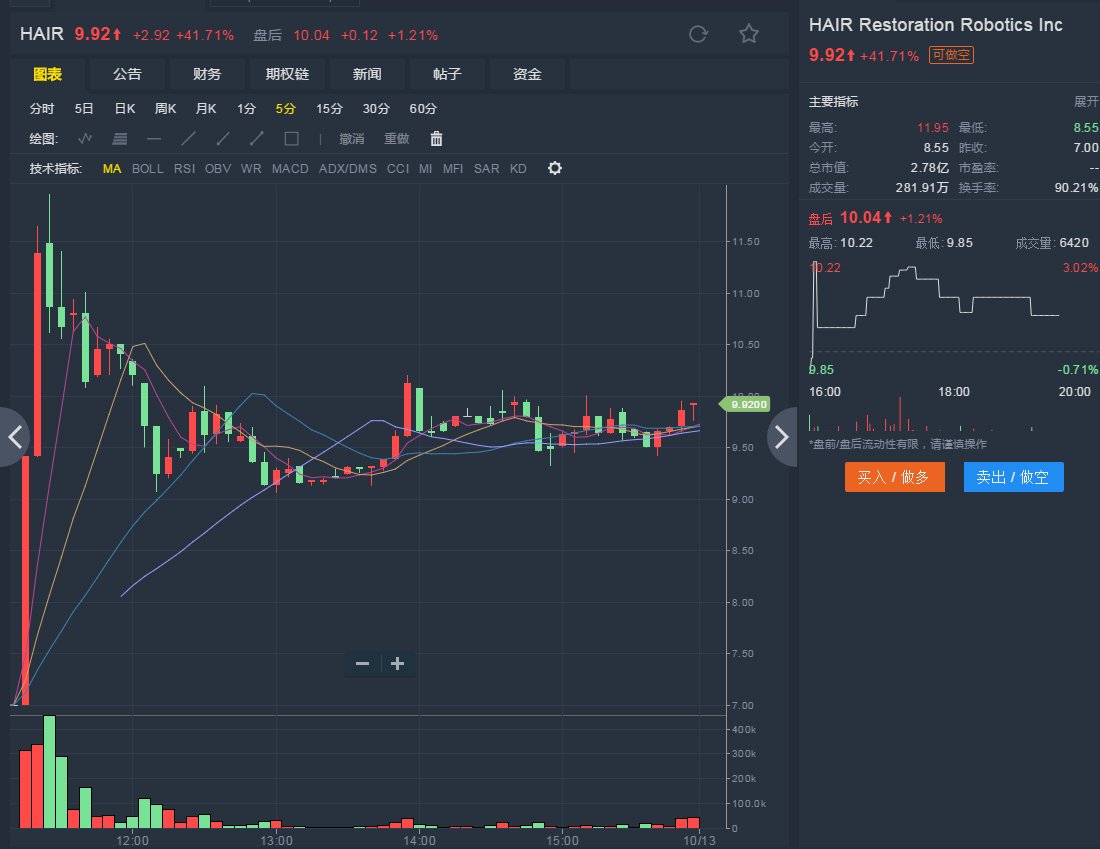
Task: Add HAIR to favorites with star icon
Action: click(748, 34)
